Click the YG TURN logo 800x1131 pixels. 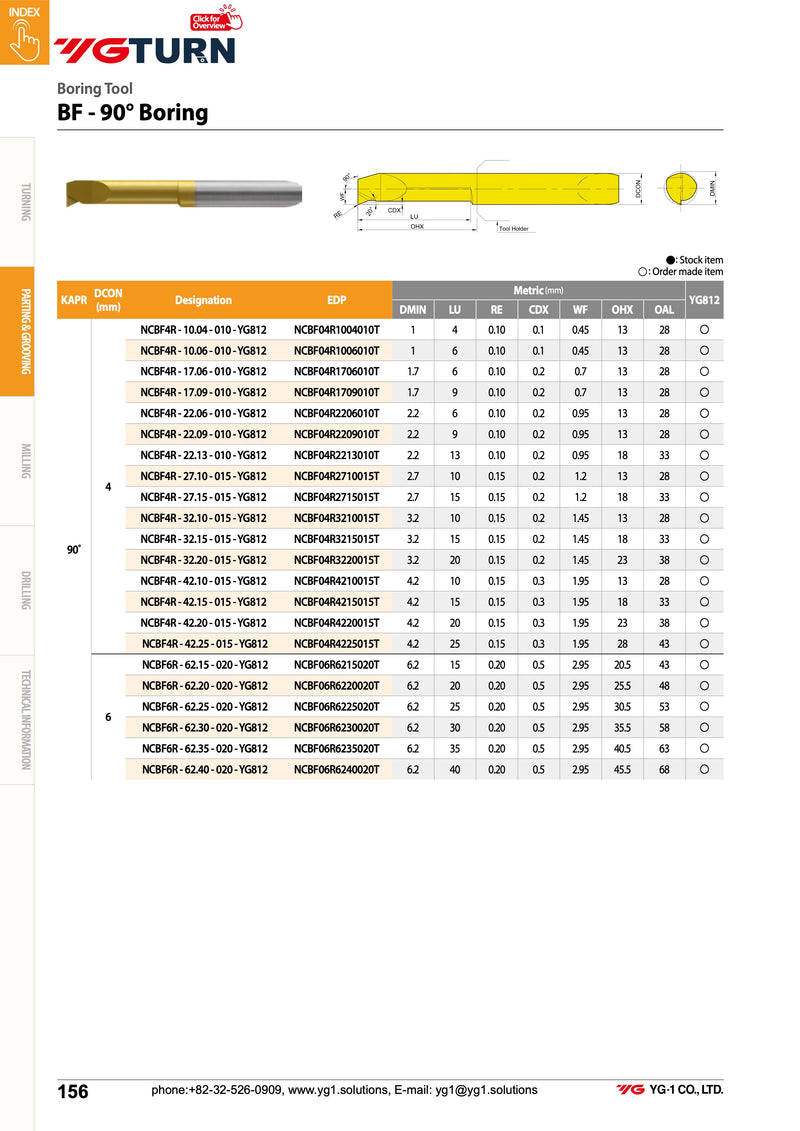(145, 50)
